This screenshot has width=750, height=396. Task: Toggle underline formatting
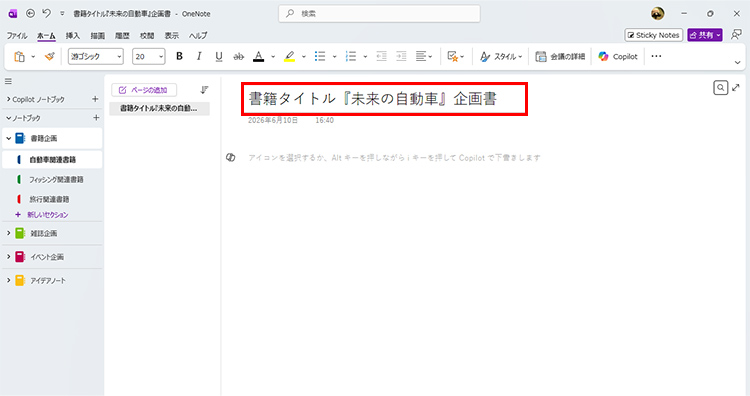point(219,56)
